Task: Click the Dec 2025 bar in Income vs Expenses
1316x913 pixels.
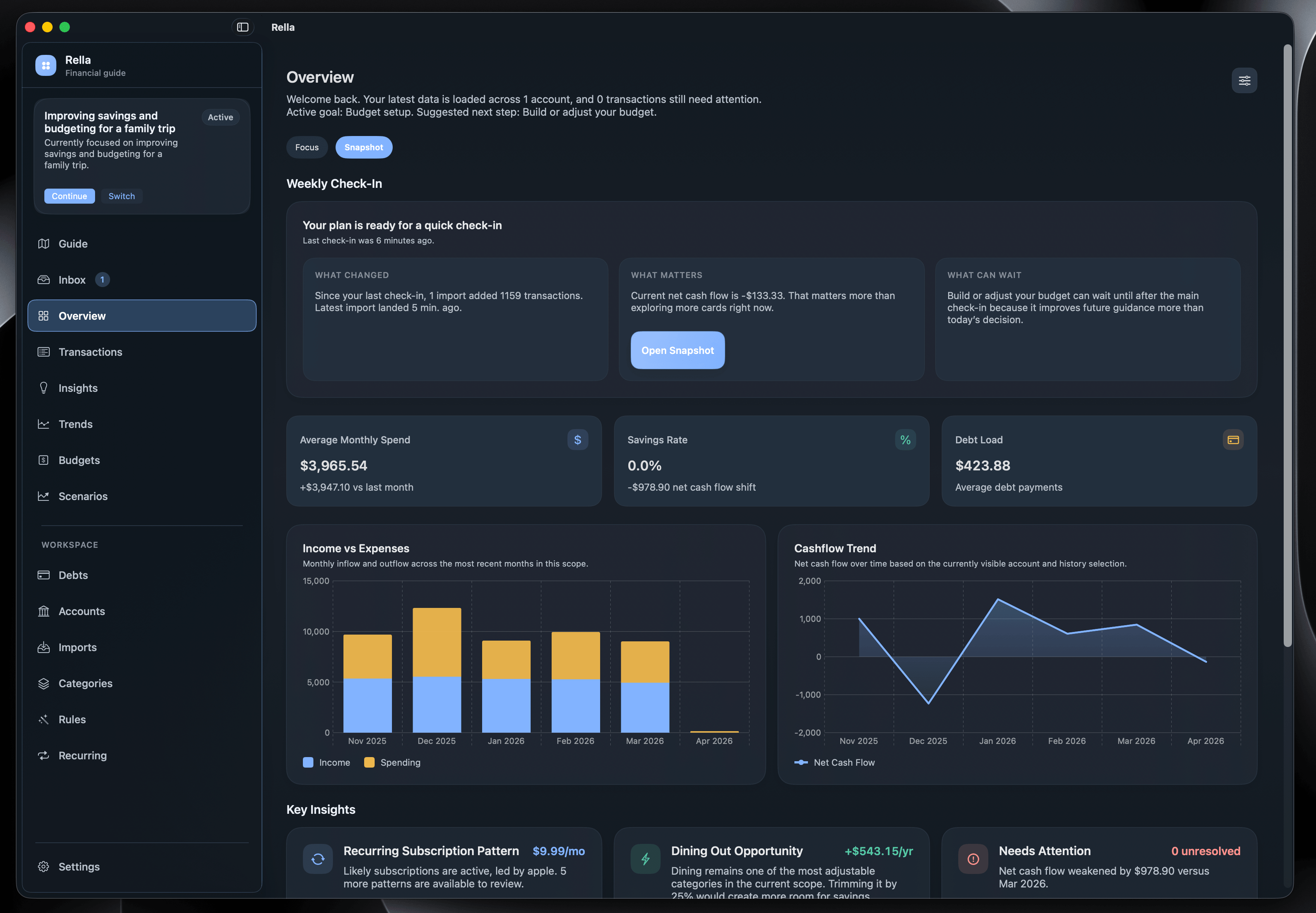Action: tap(437, 670)
